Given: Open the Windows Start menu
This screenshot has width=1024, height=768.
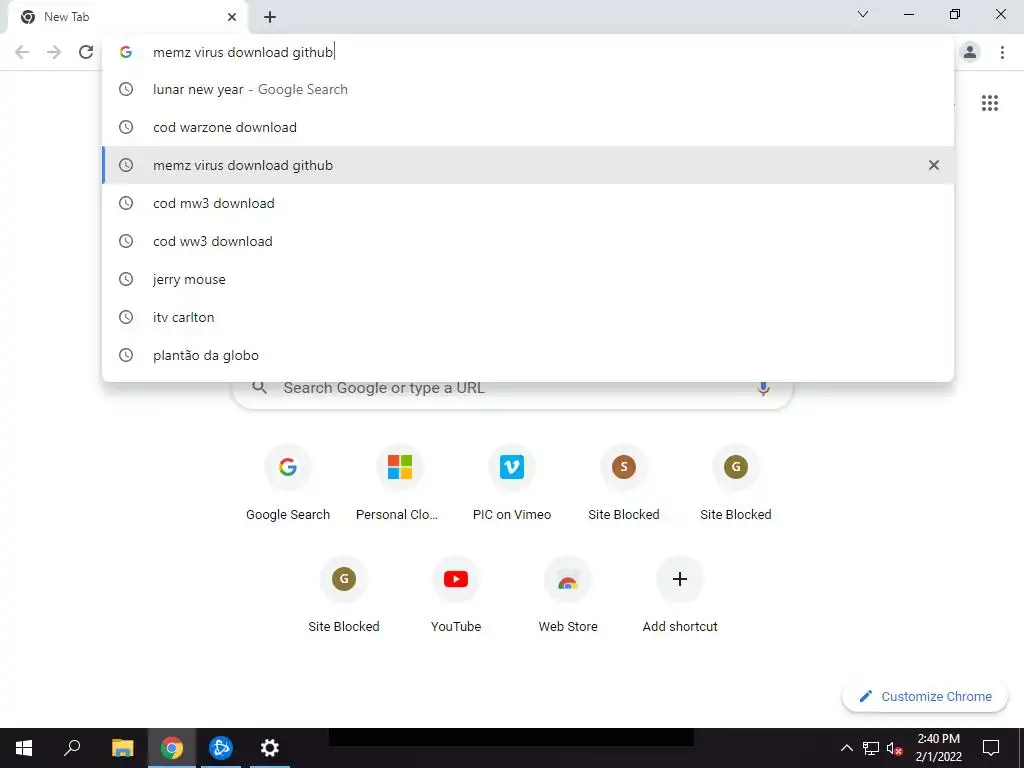Looking at the screenshot, I should click(x=24, y=748).
